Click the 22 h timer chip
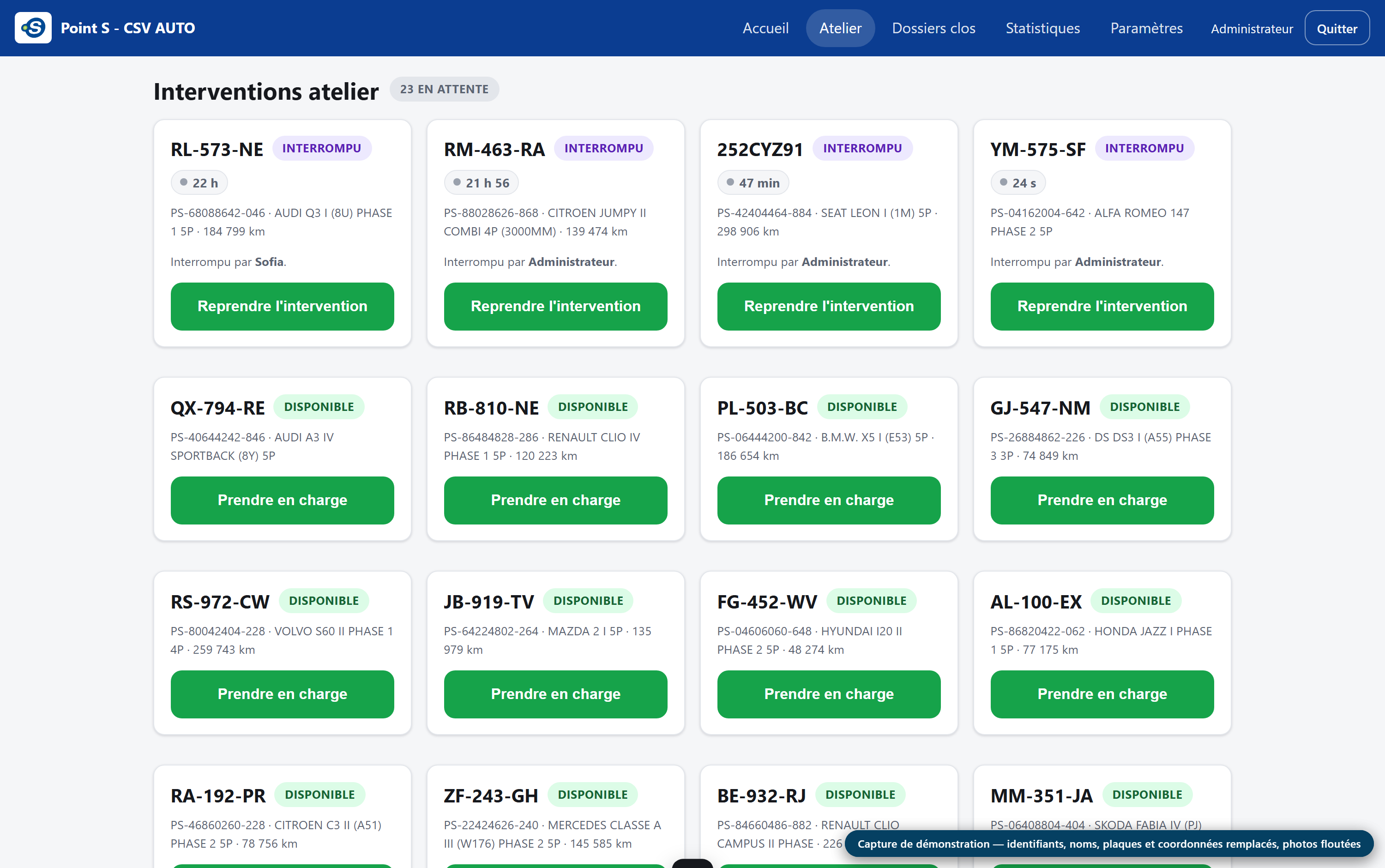Screen dimensions: 1385x868 click(x=199, y=182)
